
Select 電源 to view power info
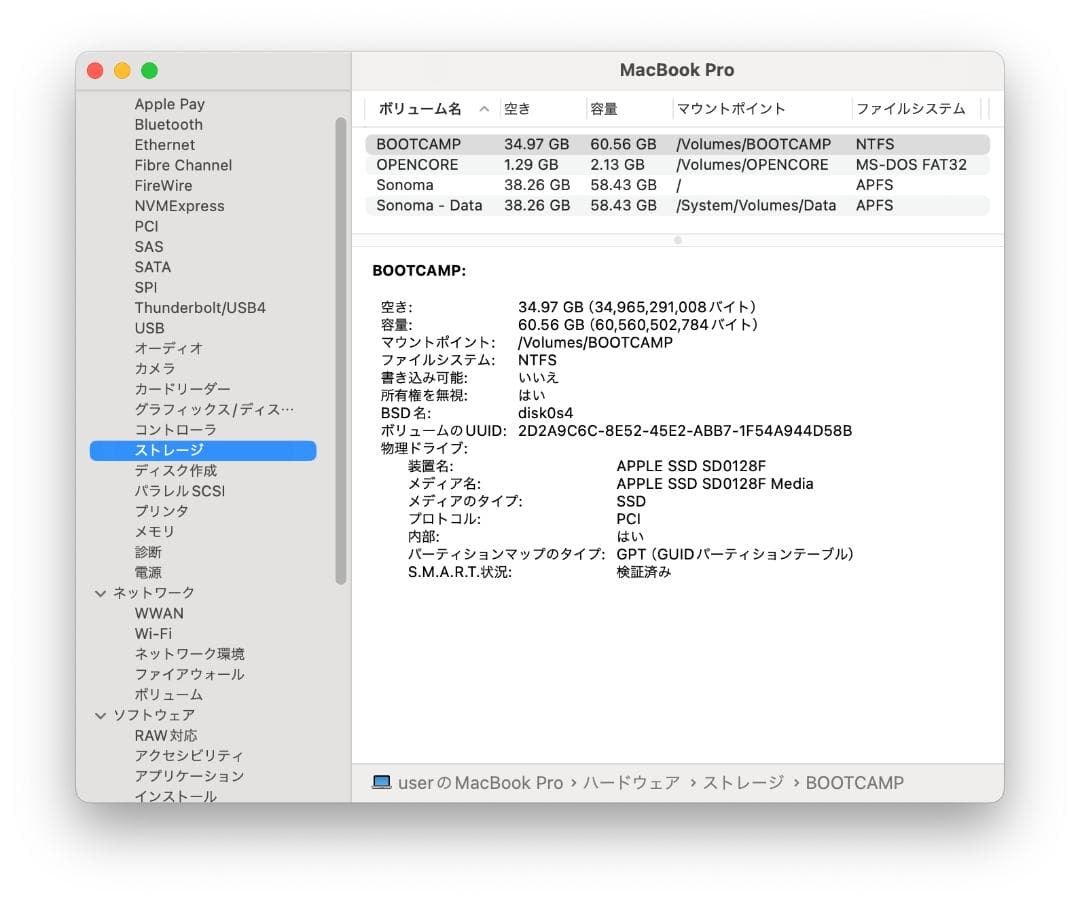point(147,572)
